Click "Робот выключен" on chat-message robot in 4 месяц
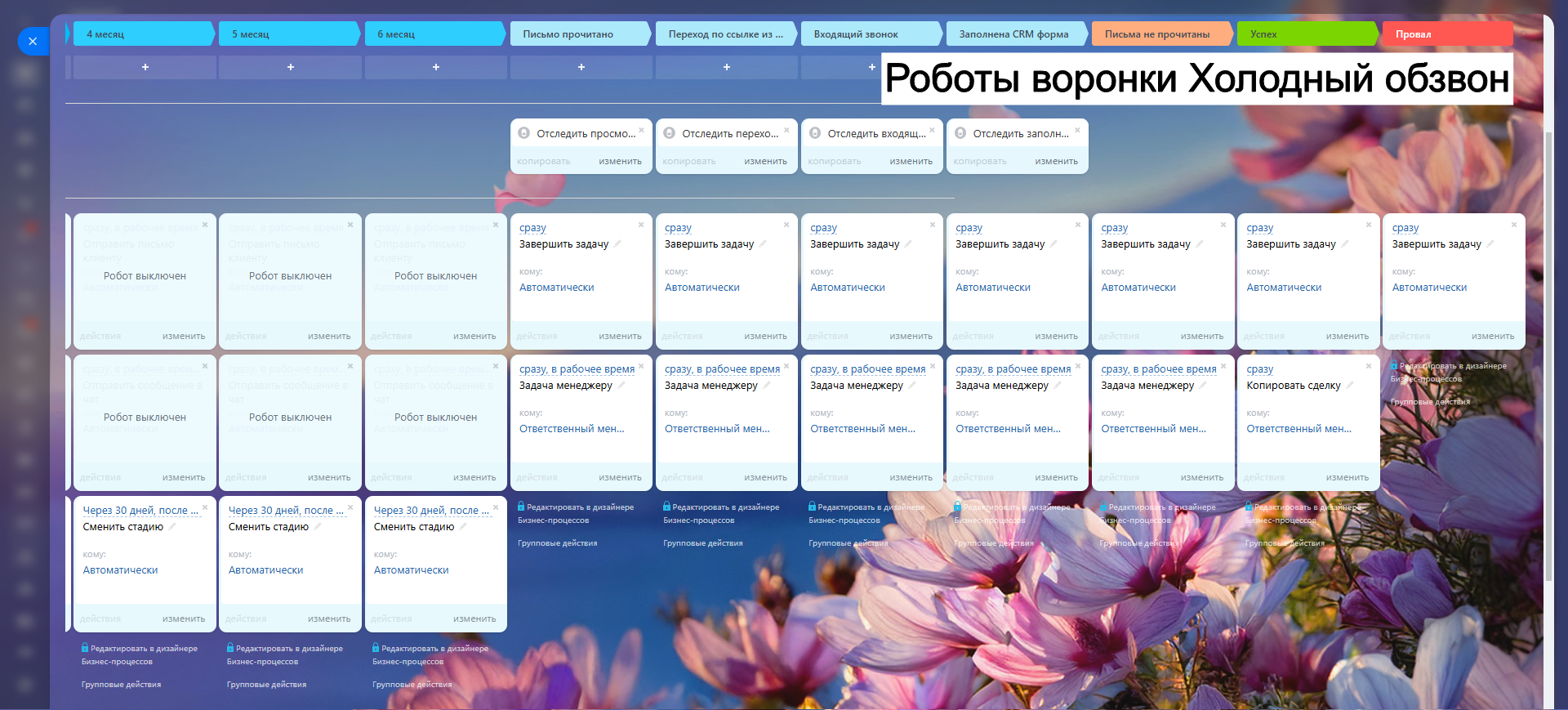Screen dimensions: 1568x710 tap(145, 418)
